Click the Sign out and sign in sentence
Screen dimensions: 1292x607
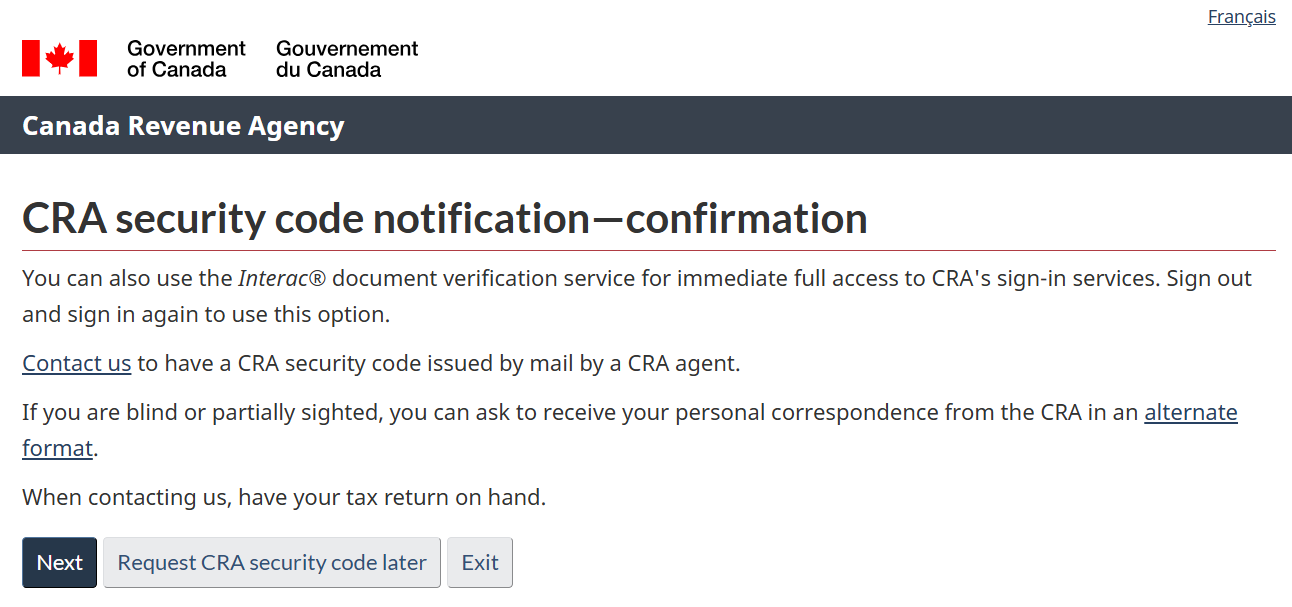click(205, 314)
